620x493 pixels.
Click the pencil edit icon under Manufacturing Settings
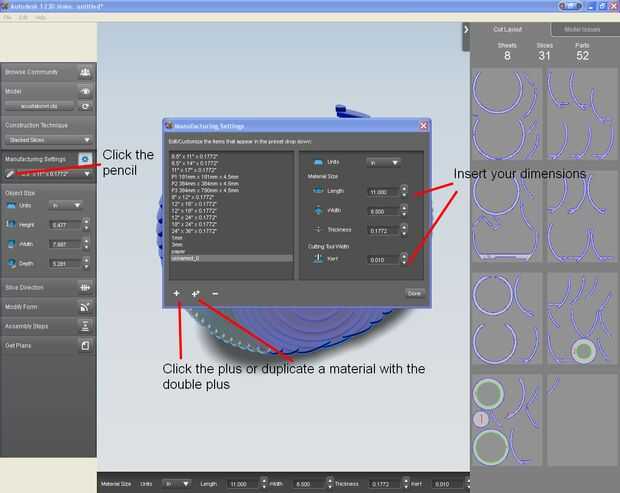click(10, 174)
